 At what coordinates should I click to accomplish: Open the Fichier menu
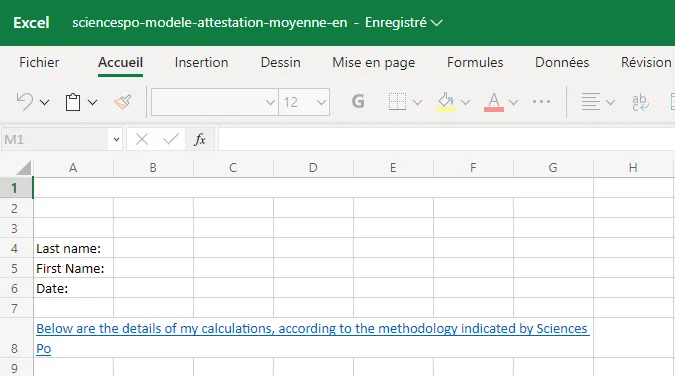tap(39, 62)
